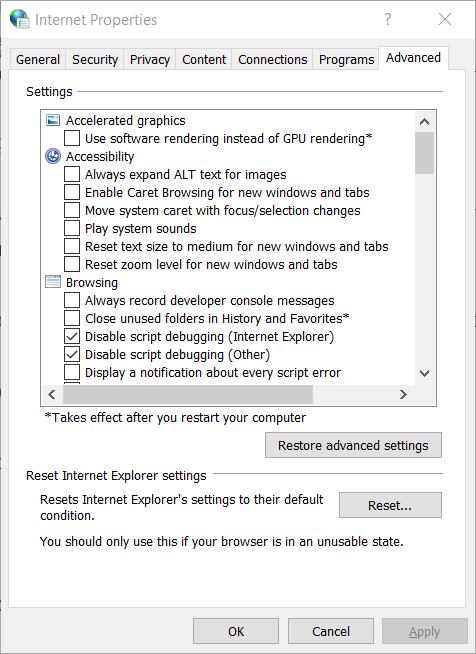Click the Browsing category icon

tap(53, 282)
